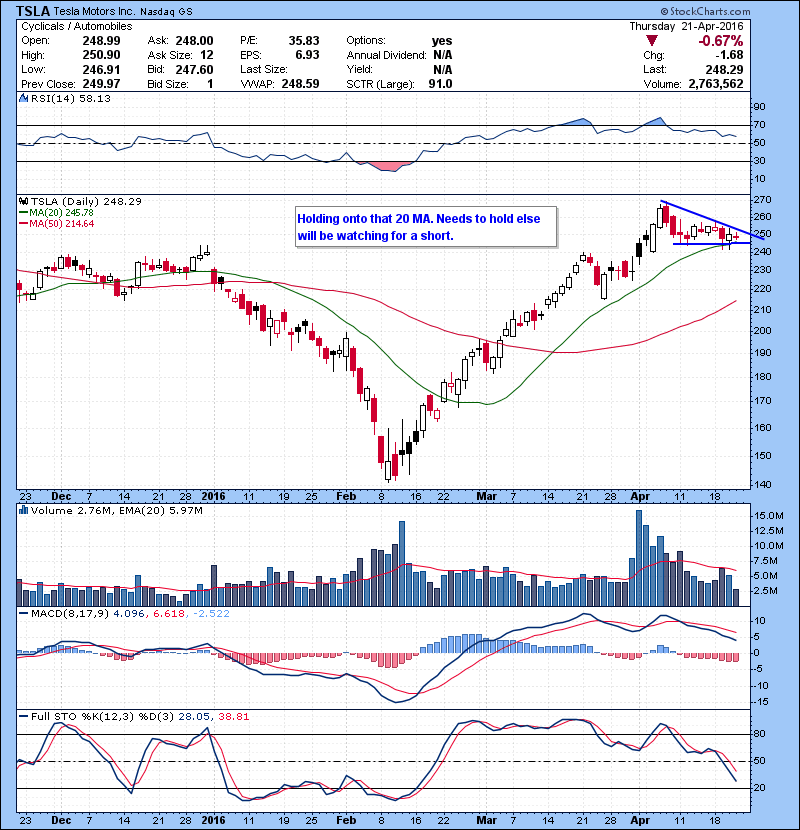This screenshot has height=830, width=800.
Task: Click the RSI value 58.13
Action: click(x=96, y=98)
